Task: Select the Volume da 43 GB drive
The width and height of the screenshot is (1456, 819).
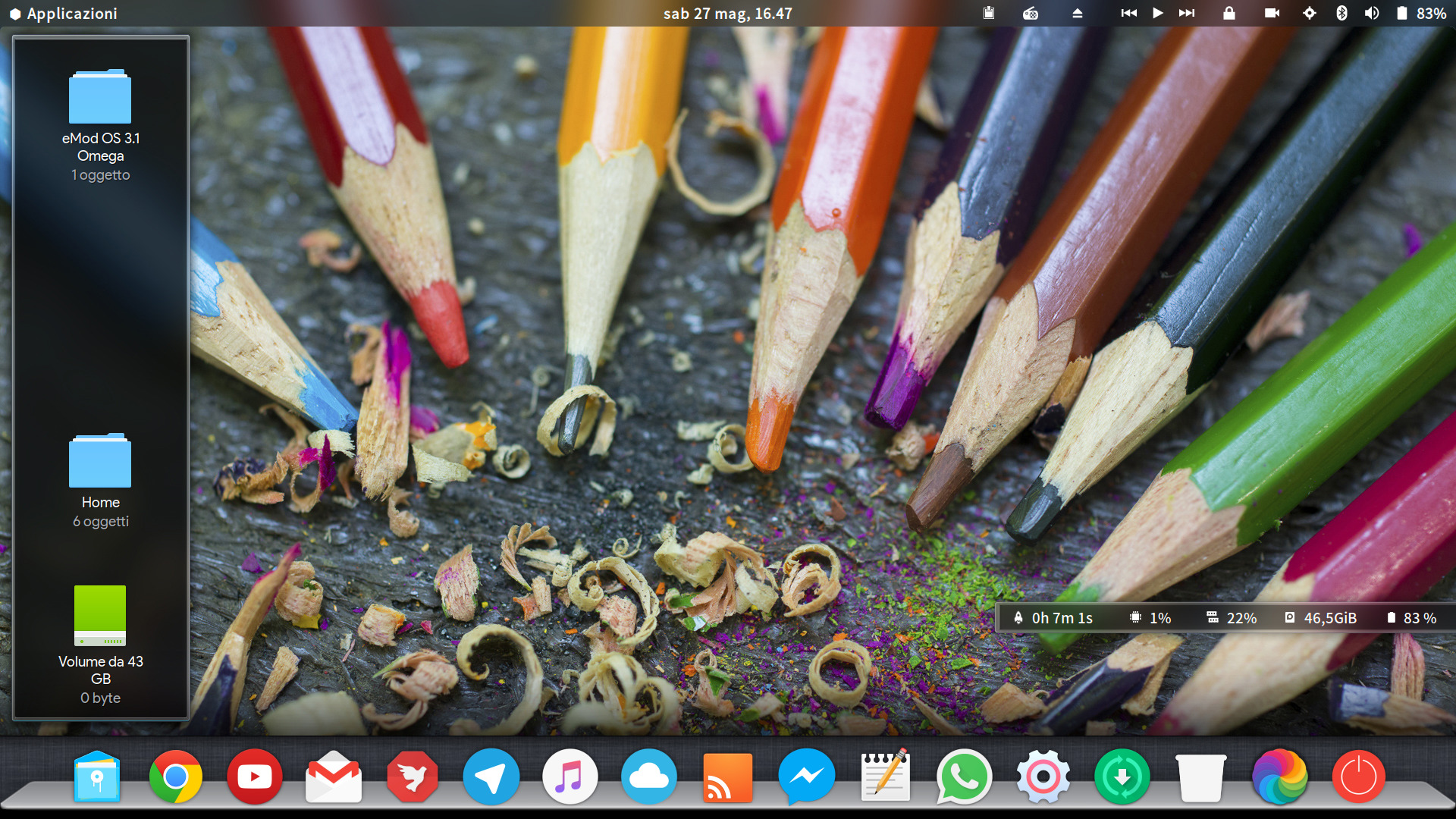Action: coord(100,616)
